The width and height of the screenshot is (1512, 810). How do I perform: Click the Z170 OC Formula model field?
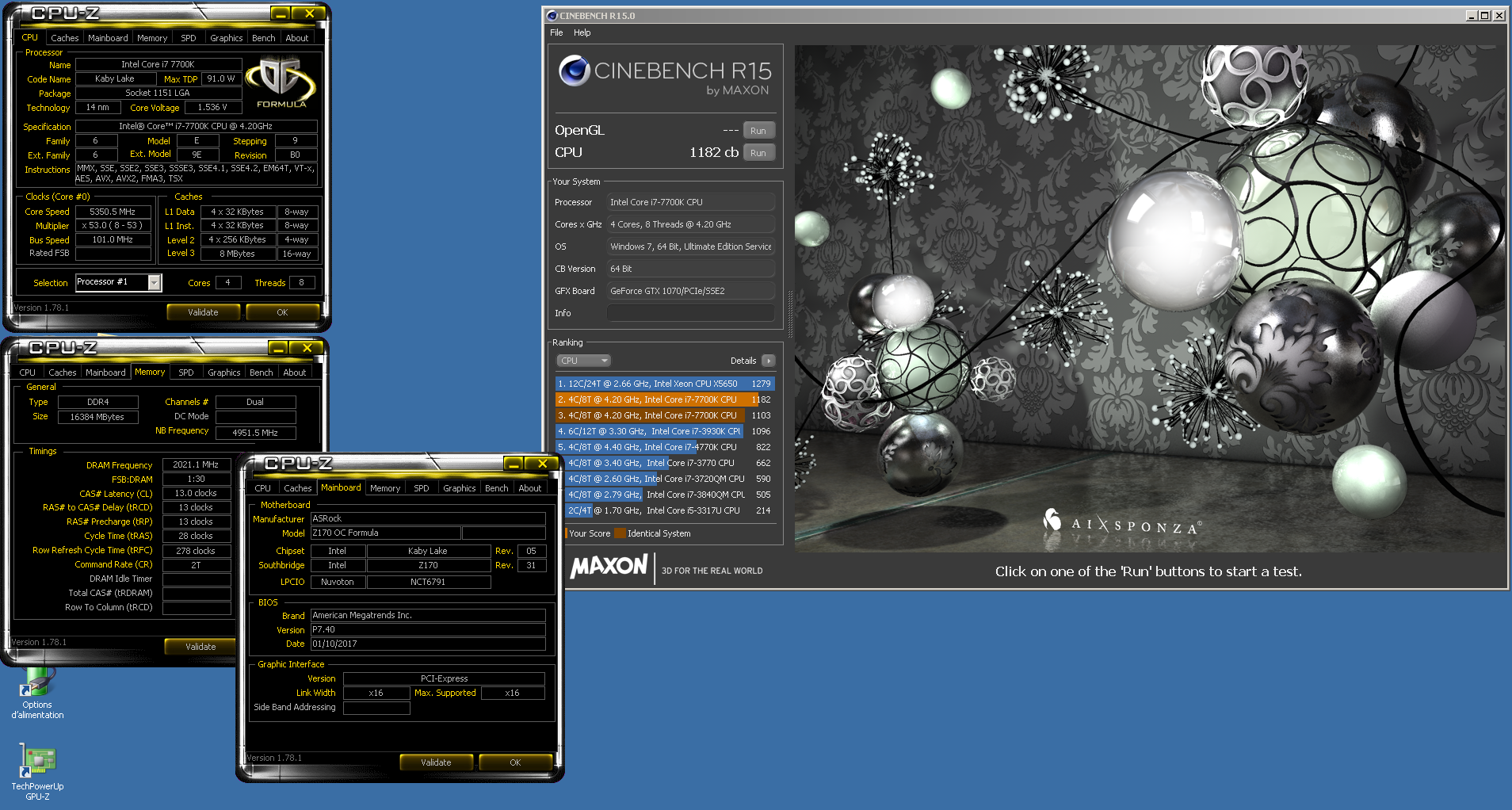pos(385,533)
